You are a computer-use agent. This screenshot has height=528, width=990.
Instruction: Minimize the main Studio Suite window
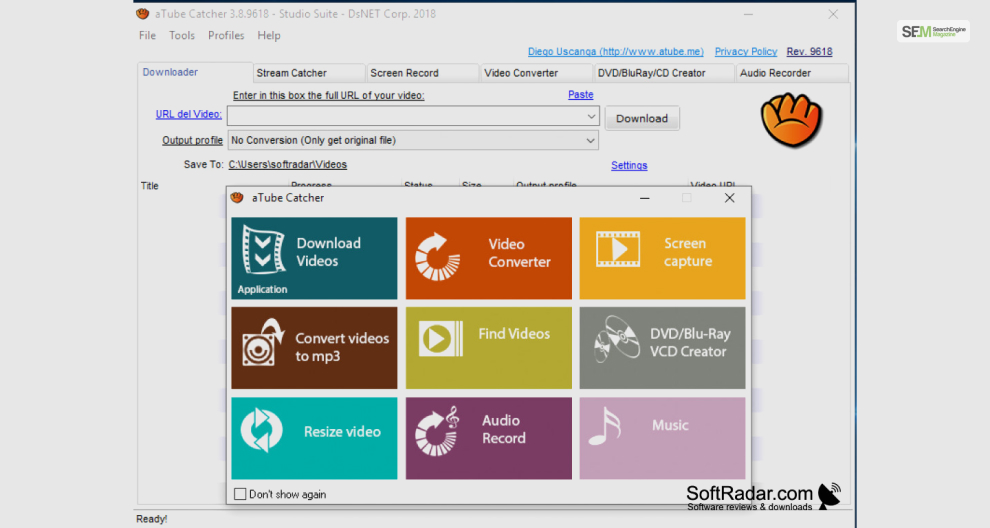click(x=748, y=14)
